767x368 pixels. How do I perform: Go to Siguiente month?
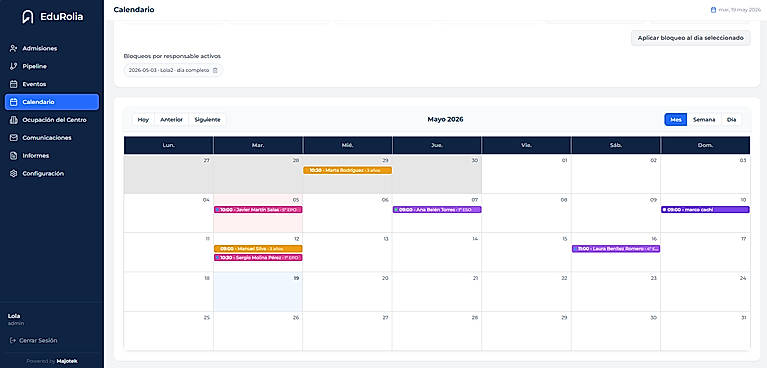pos(207,119)
